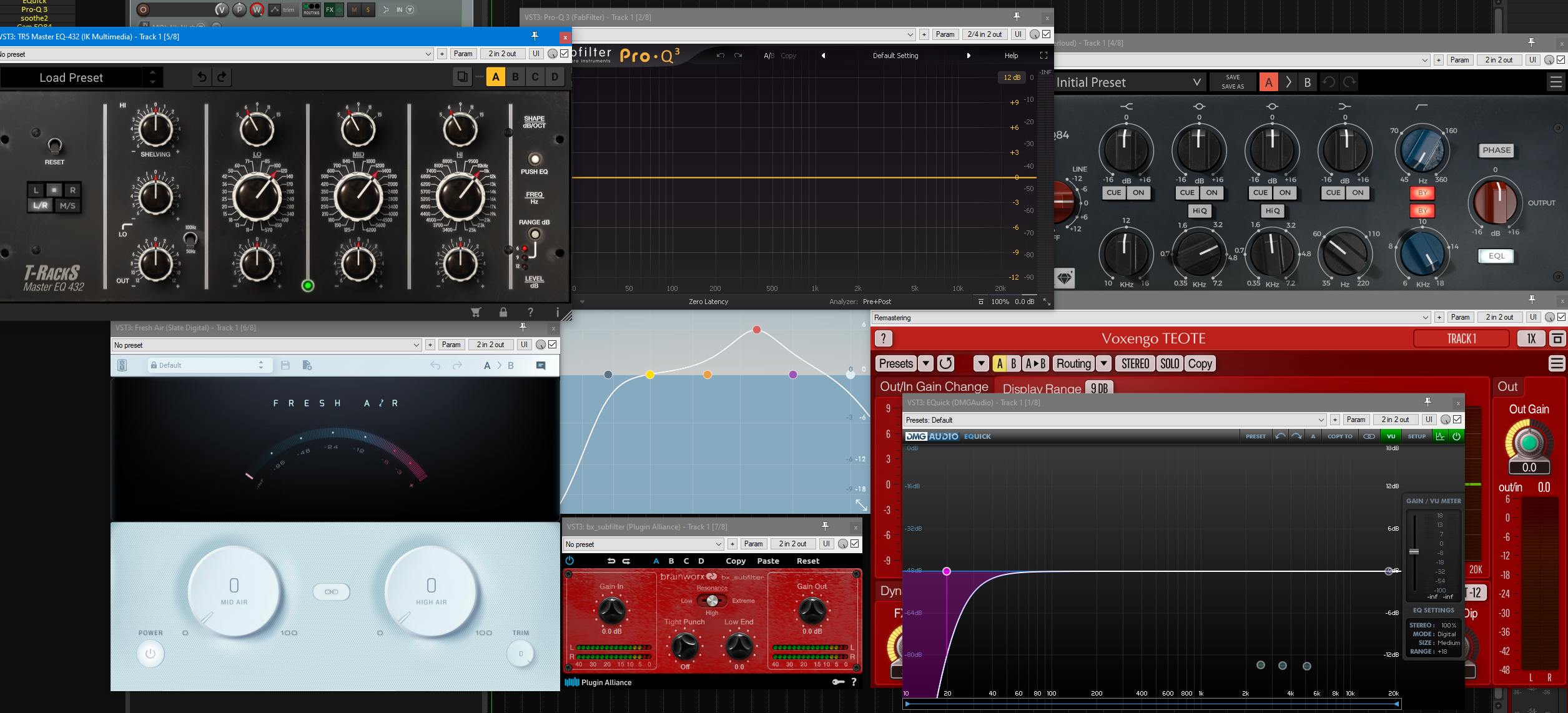Image resolution: width=1568 pixels, height=713 pixels.
Task: Open the Voxengo TEOTE hamburger menu
Action: [1557, 363]
